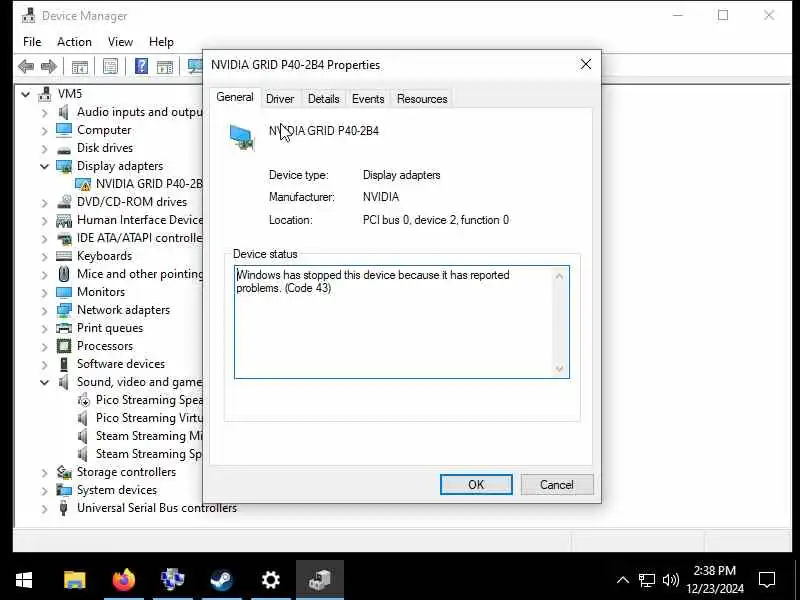Screen dimensions: 800x600
Task: Open the View menu
Action: click(120, 42)
